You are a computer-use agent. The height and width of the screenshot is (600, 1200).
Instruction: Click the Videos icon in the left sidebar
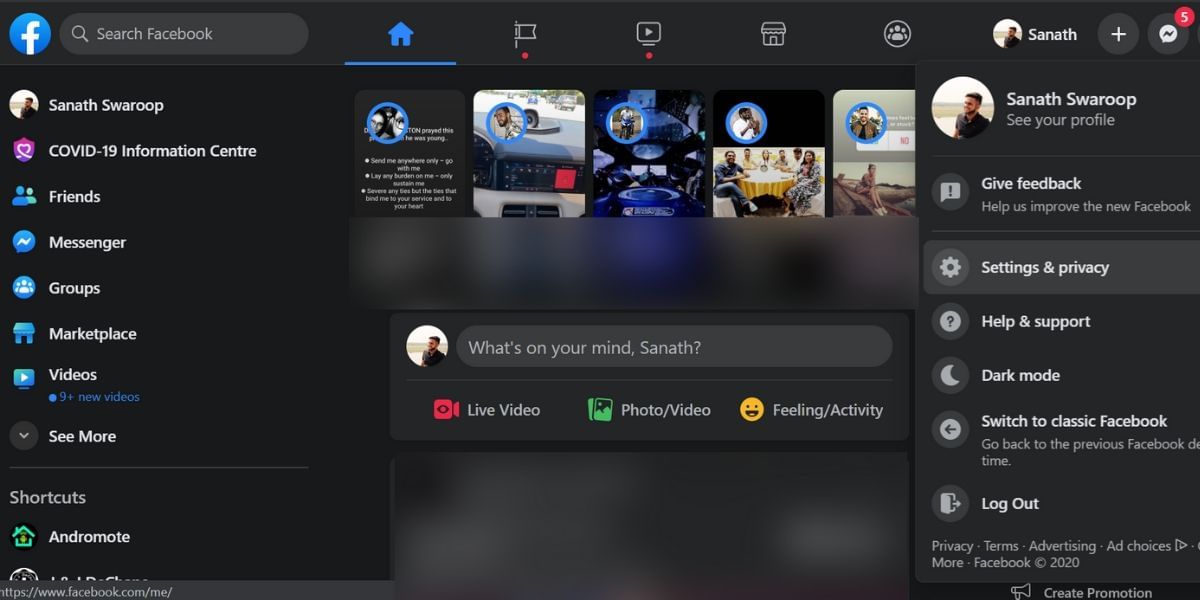(24, 378)
